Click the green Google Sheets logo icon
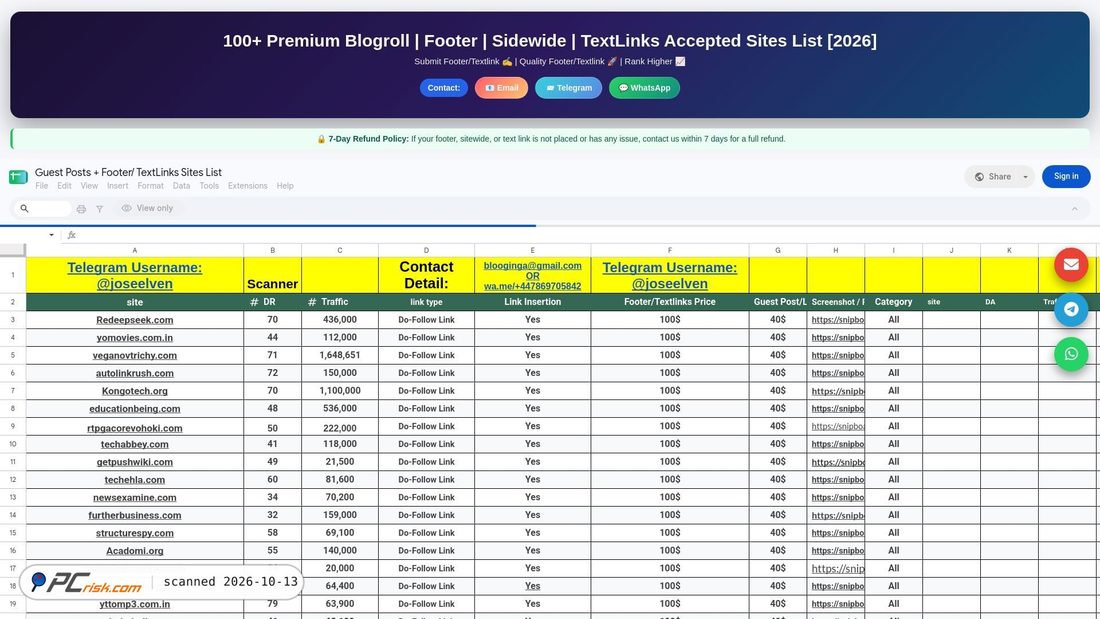 click(x=18, y=177)
